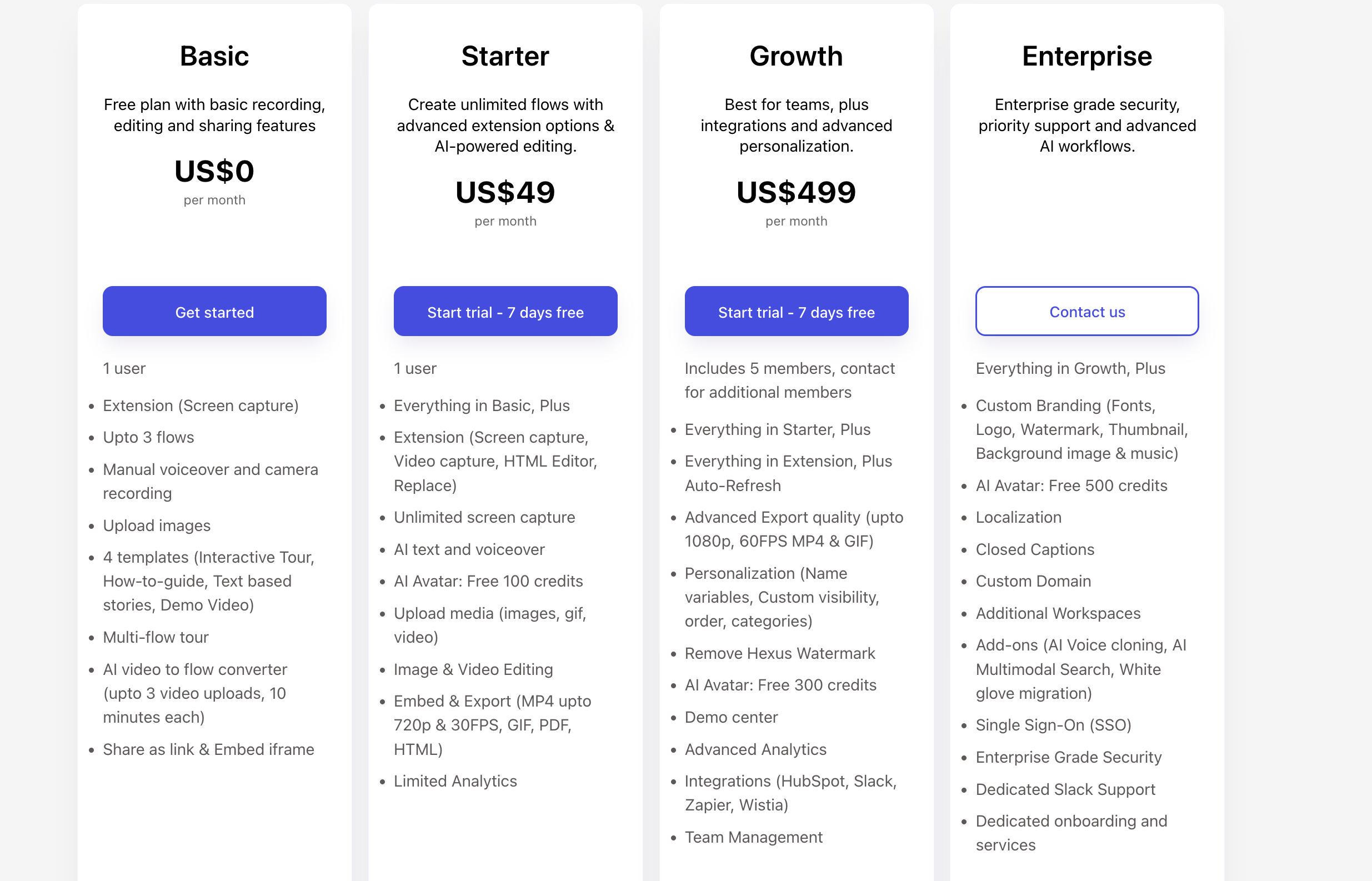Select the Growth plan heading
1372x881 pixels.
pos(796,56)
